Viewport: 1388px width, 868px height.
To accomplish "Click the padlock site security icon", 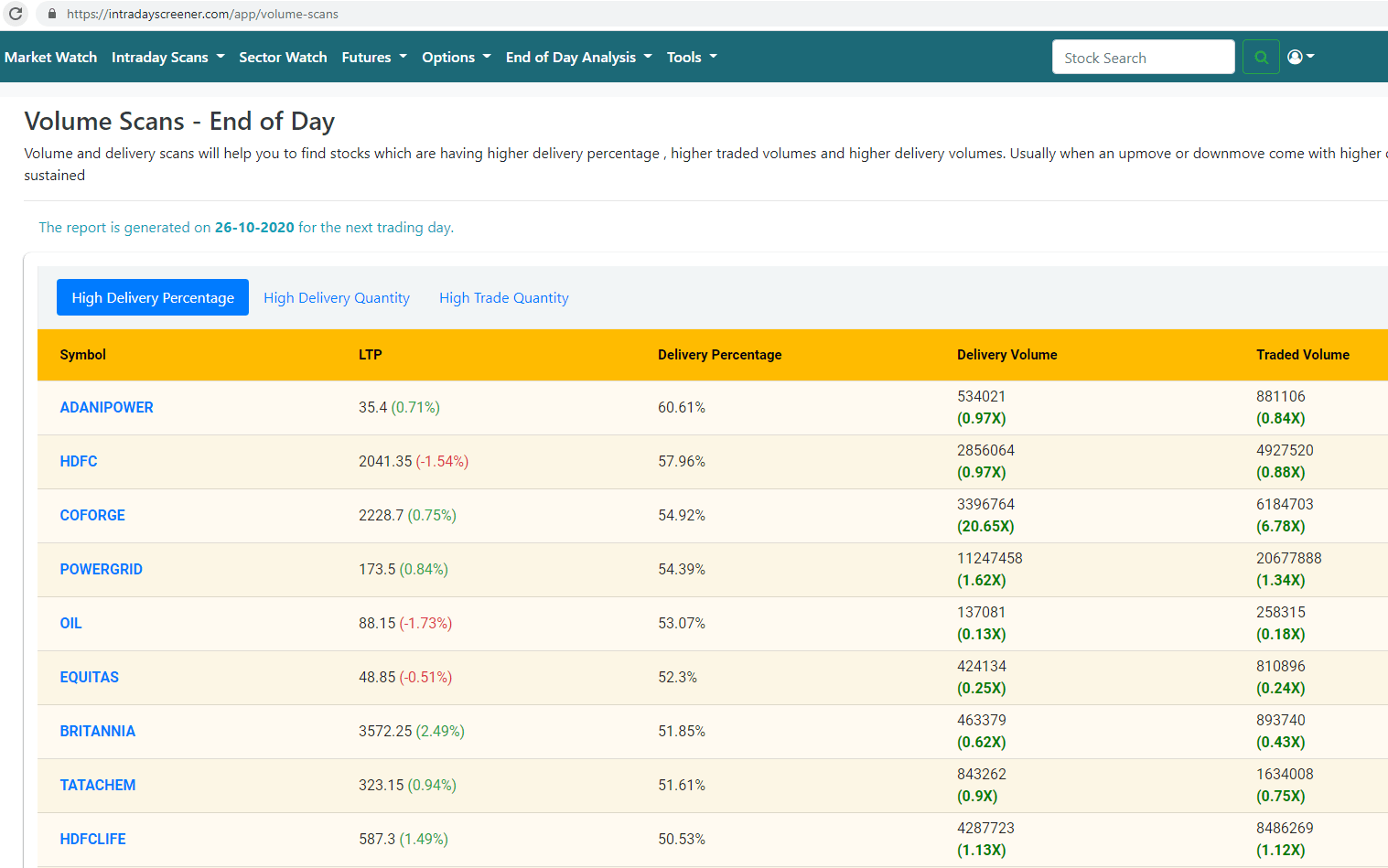I will tap(52, 14).
